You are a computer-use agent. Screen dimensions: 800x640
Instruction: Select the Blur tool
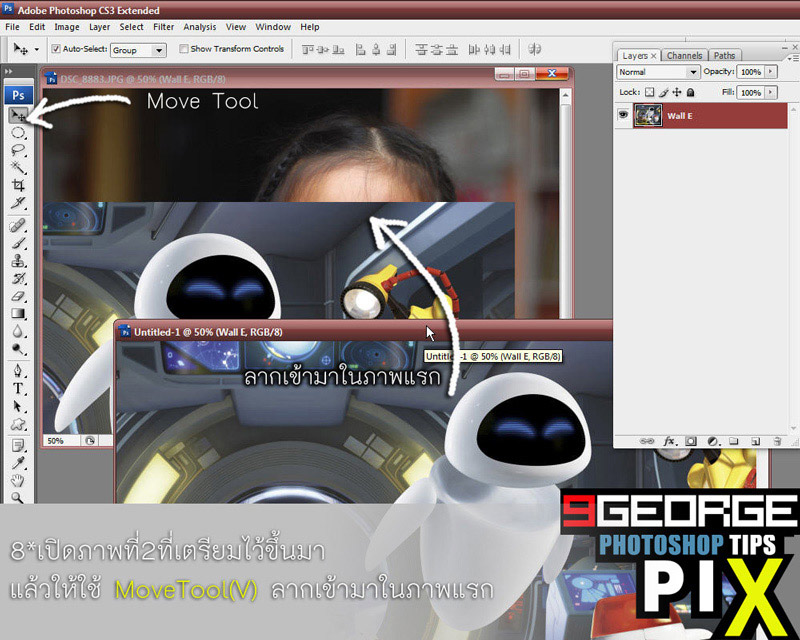click(18, 331)
